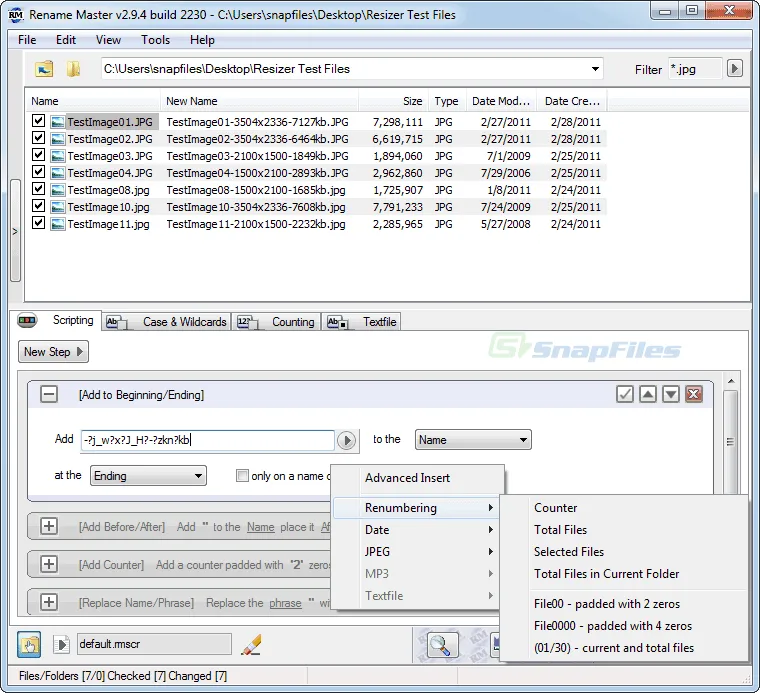The width and height of the screenshot is (760, 693).
Task: Select Renumbering in the insert menu
Action: 416,508
